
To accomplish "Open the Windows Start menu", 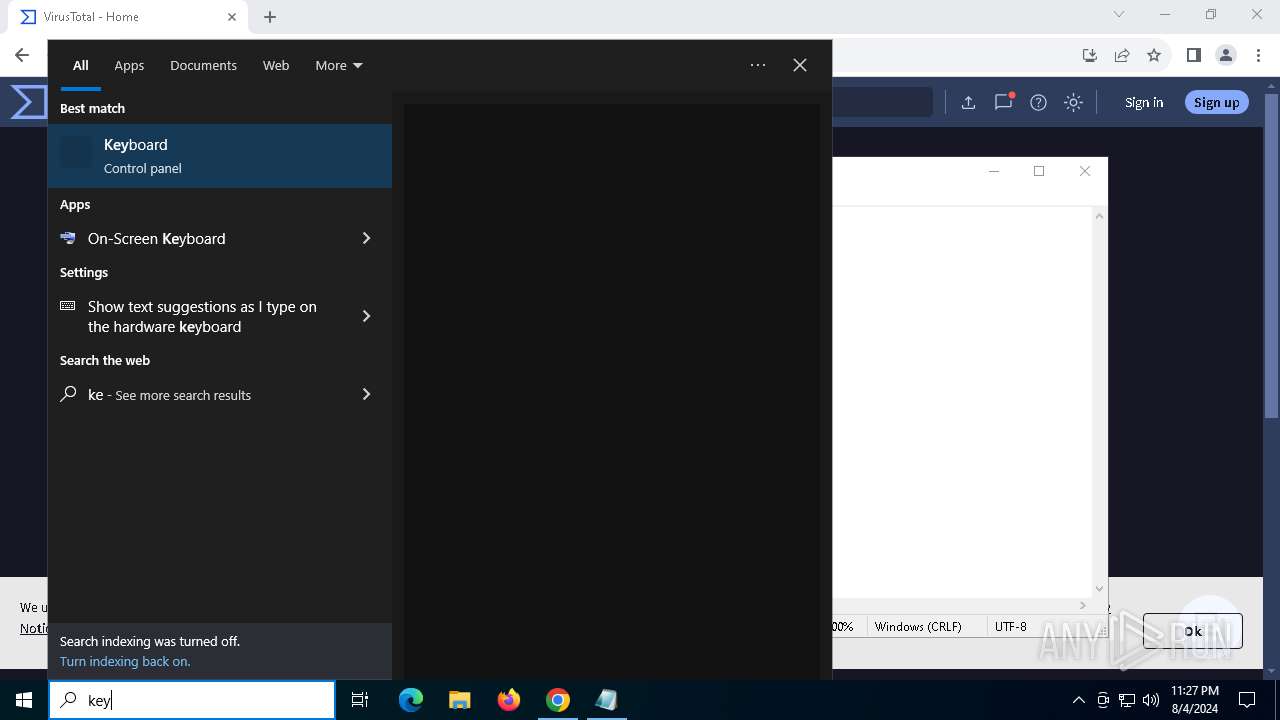I will click(x=24, y=700).
